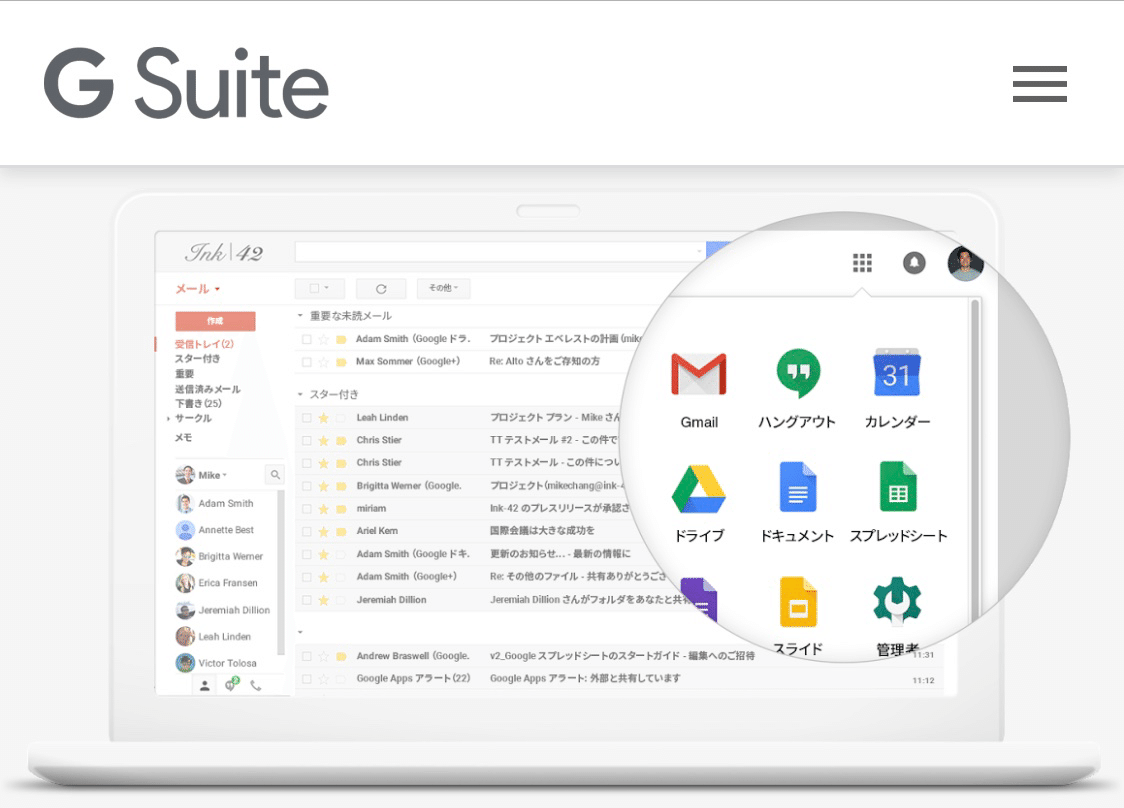Viewport: 1124px width, 808px height.
Task: Toggle star on Jeremiah Dillion email
Action: click(x=324, y=600)
